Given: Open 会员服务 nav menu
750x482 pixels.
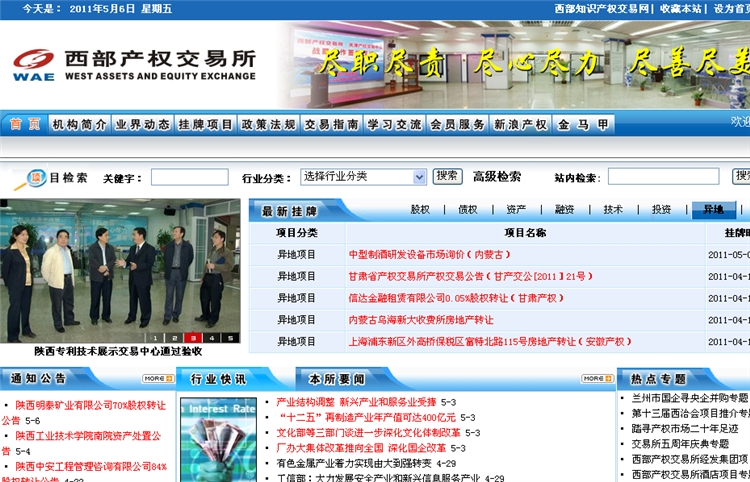Looking at the screenshot, I should [x=458, y=124].
